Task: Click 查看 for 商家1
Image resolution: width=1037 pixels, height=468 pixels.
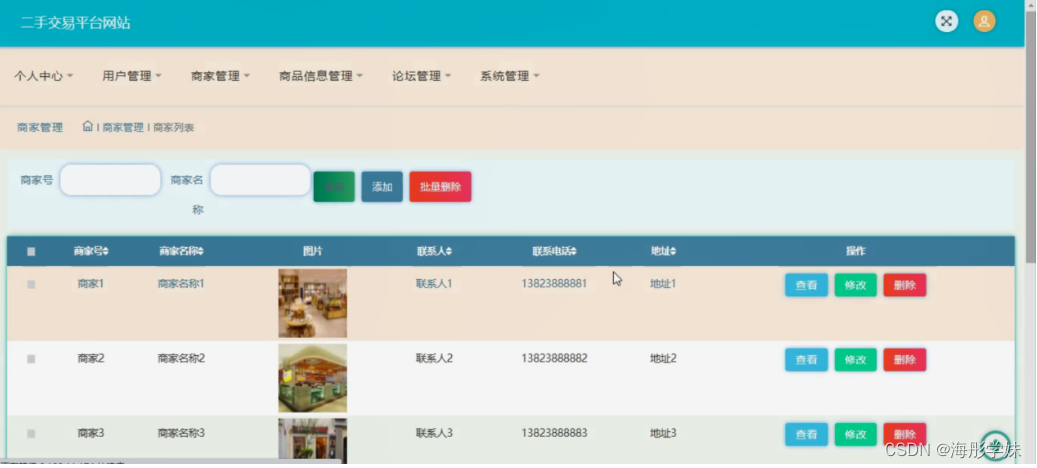Action: pyautogui.click(x=806, y=285)
